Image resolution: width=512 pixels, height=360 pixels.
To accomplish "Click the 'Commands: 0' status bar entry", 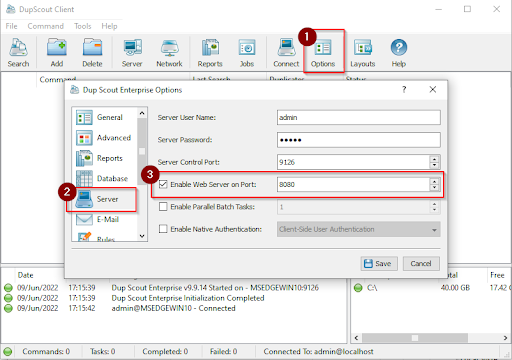I will [46, 351].
